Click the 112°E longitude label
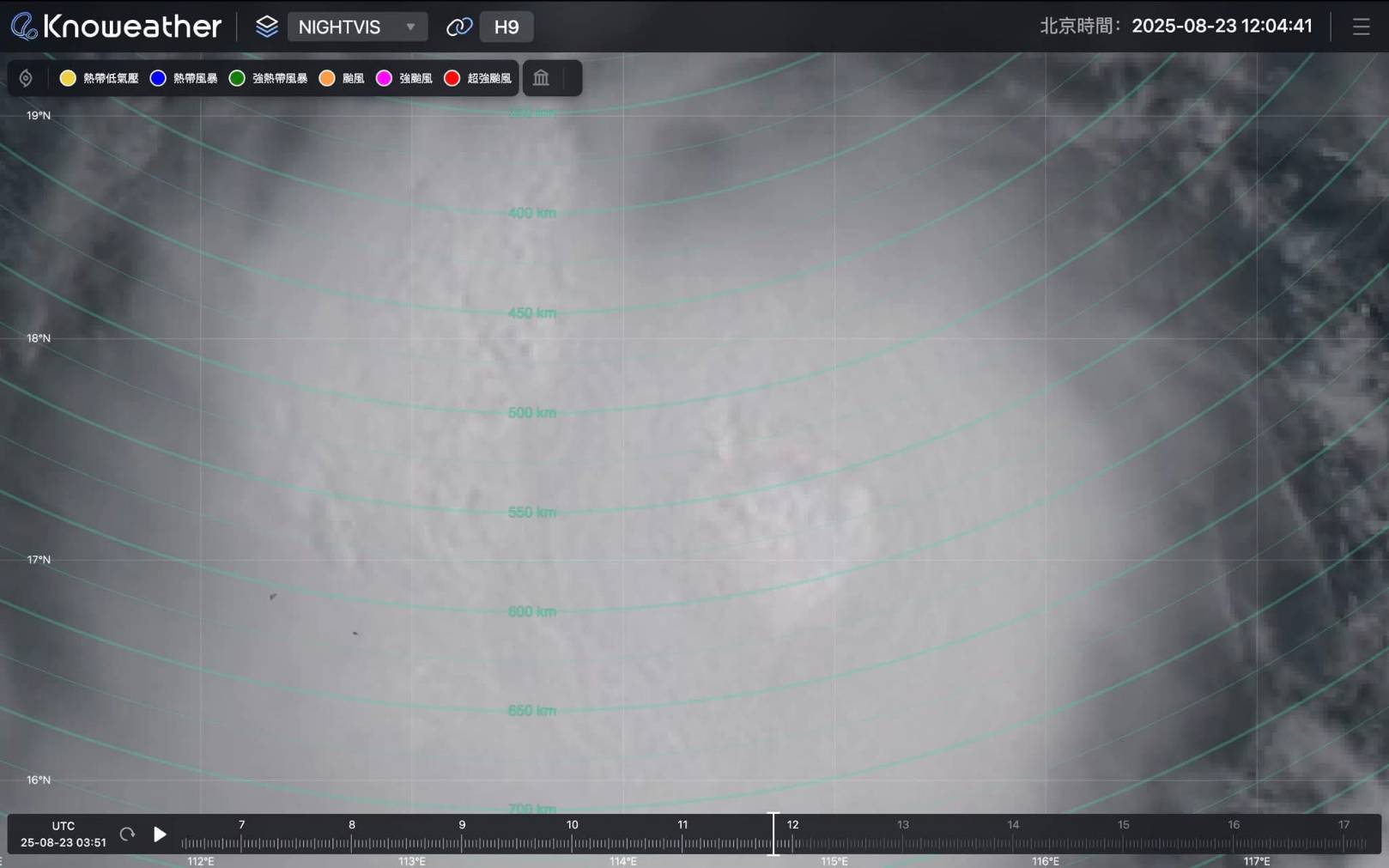Screen dimensions: 1389x868 click(x=201, y=861)
